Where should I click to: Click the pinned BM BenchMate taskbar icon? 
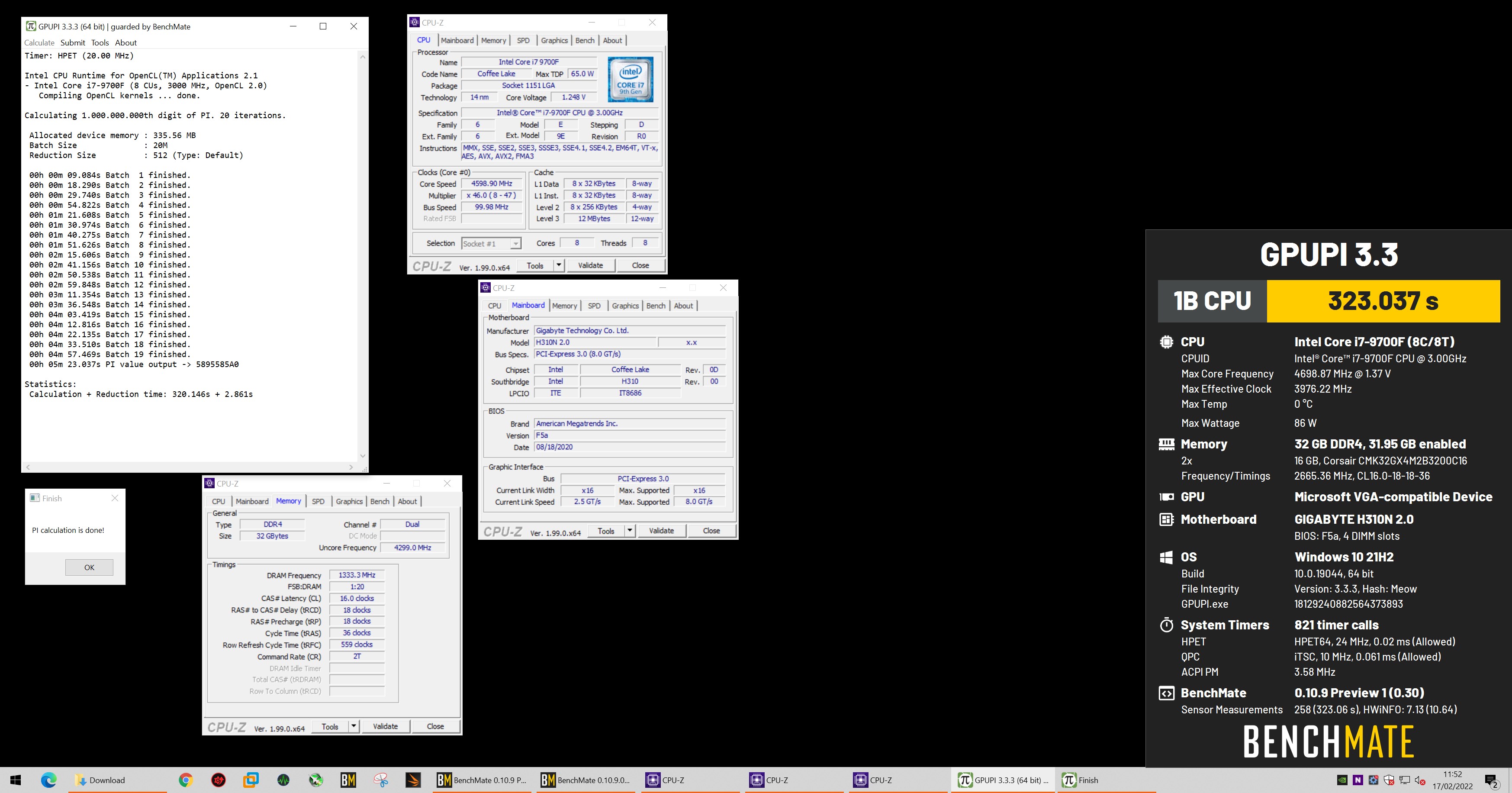[x=348, y=780]
